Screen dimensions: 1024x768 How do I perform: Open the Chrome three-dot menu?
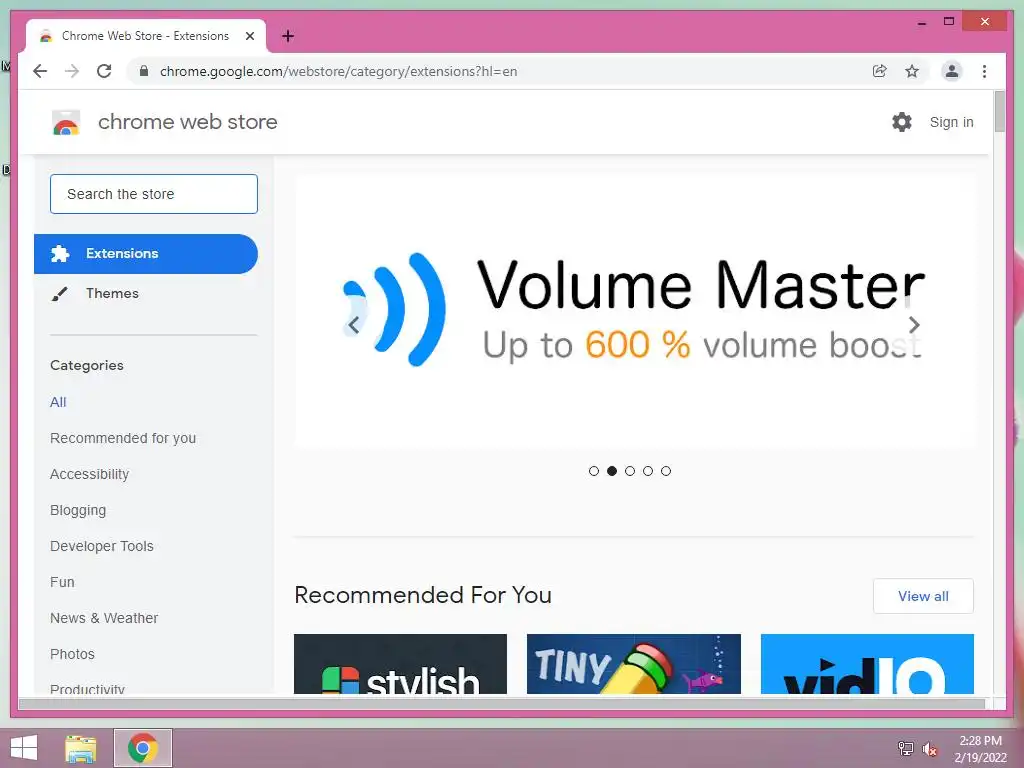pyautogui.click(x=984, y=71)
